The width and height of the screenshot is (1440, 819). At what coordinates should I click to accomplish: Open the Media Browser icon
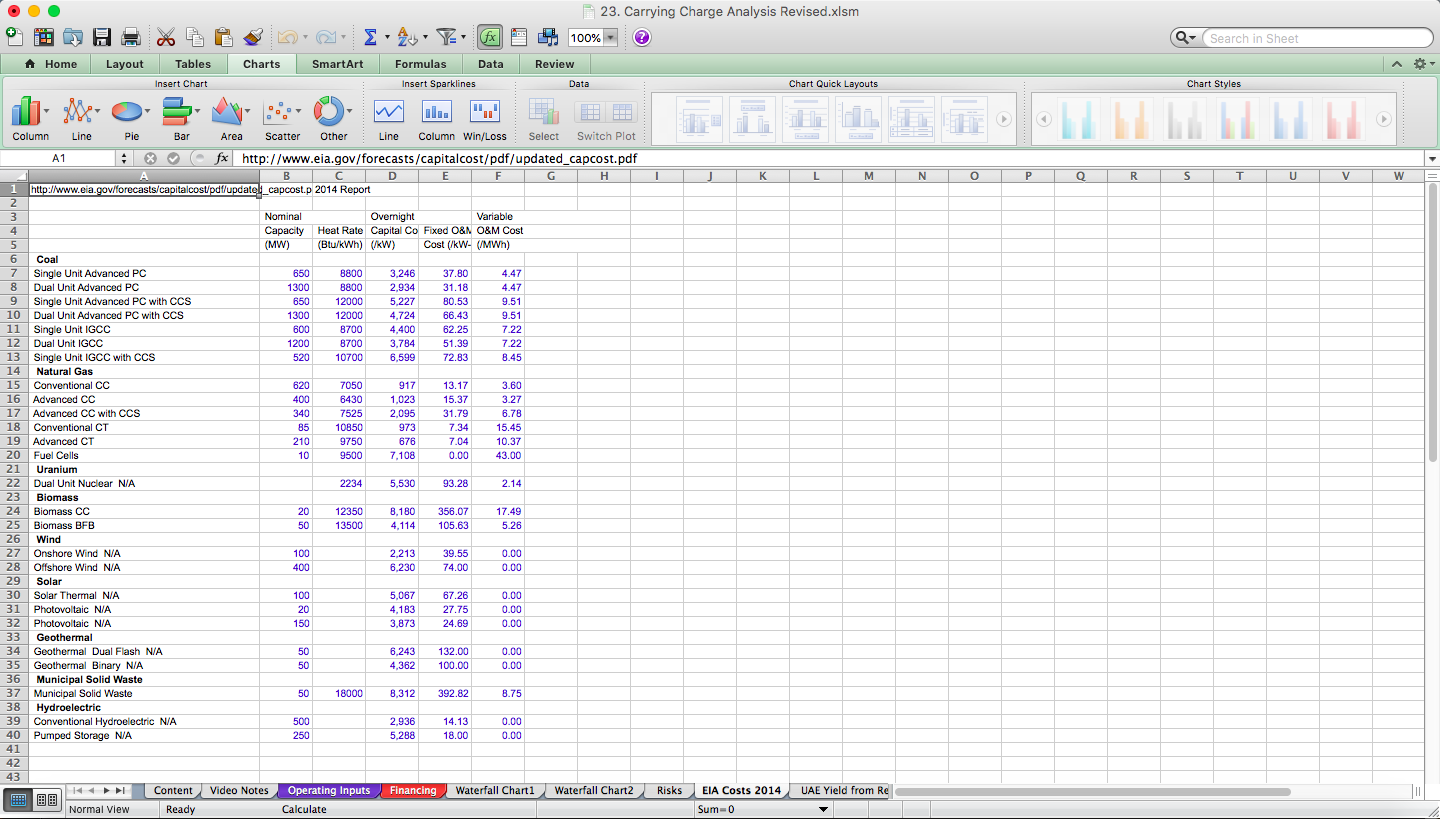tap(548, 37)
